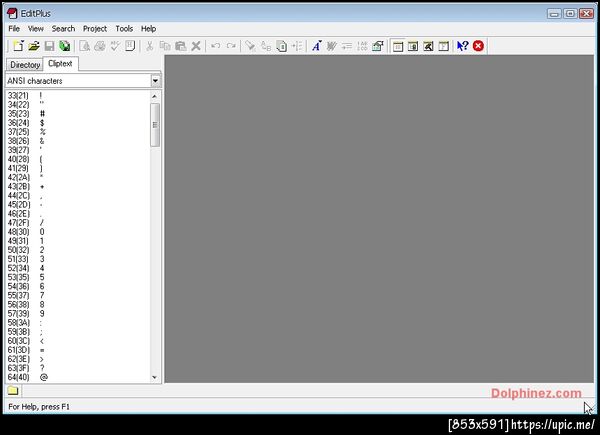This screenshot has width=600, height=435.
Task: Select the 61(3D) = row
Action: pyautogui.click(x=78, y=350)
